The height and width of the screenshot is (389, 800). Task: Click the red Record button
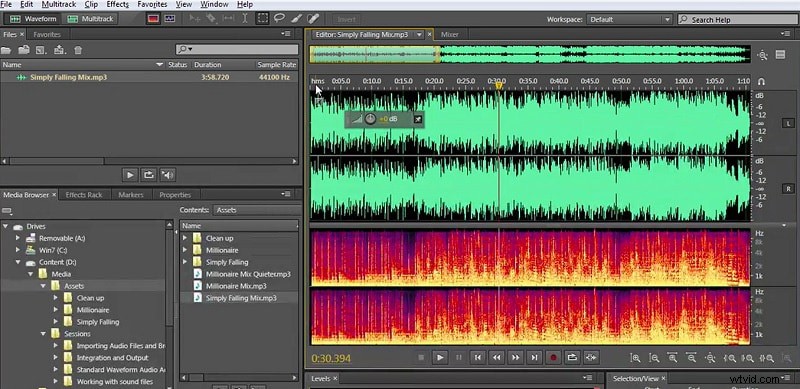pos(553,358)
